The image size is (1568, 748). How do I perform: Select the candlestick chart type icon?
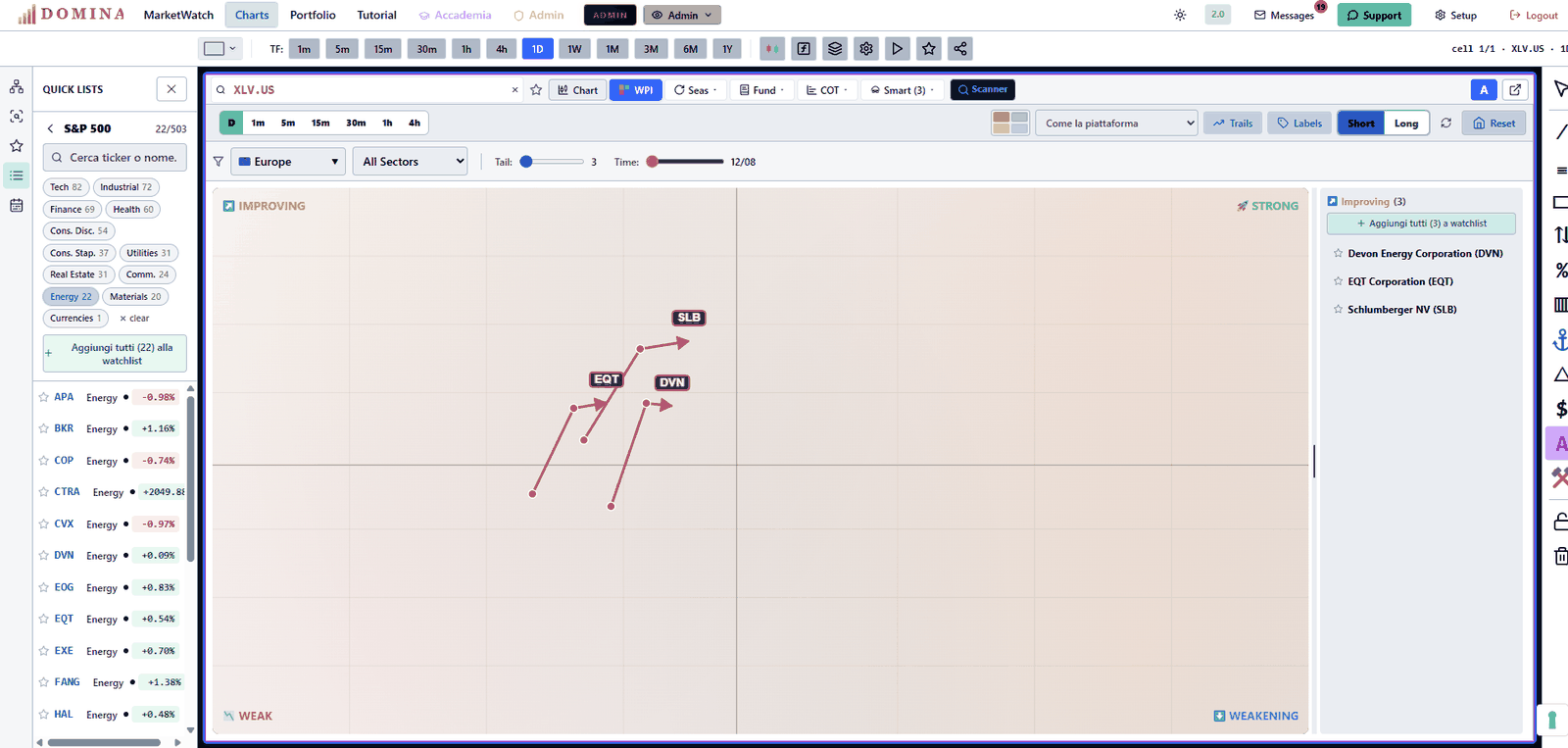click(772, 48)
